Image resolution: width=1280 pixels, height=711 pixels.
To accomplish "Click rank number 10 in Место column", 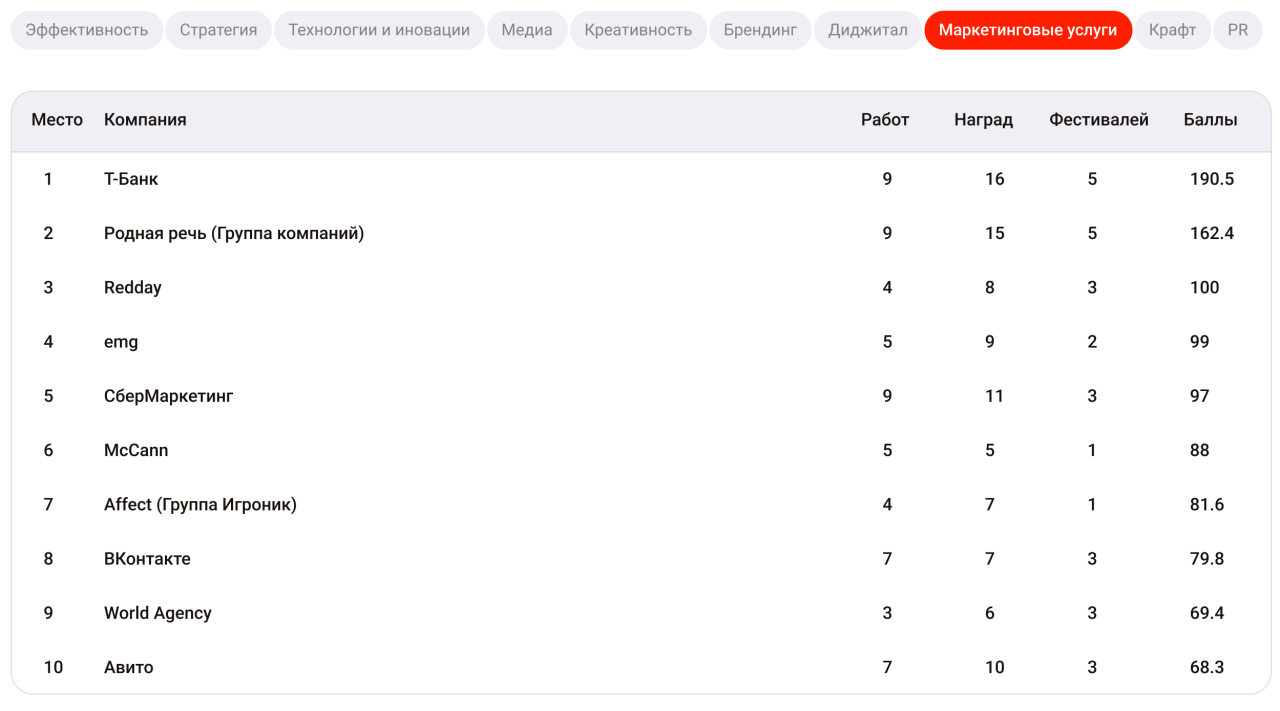I will (x=53, y=667).
